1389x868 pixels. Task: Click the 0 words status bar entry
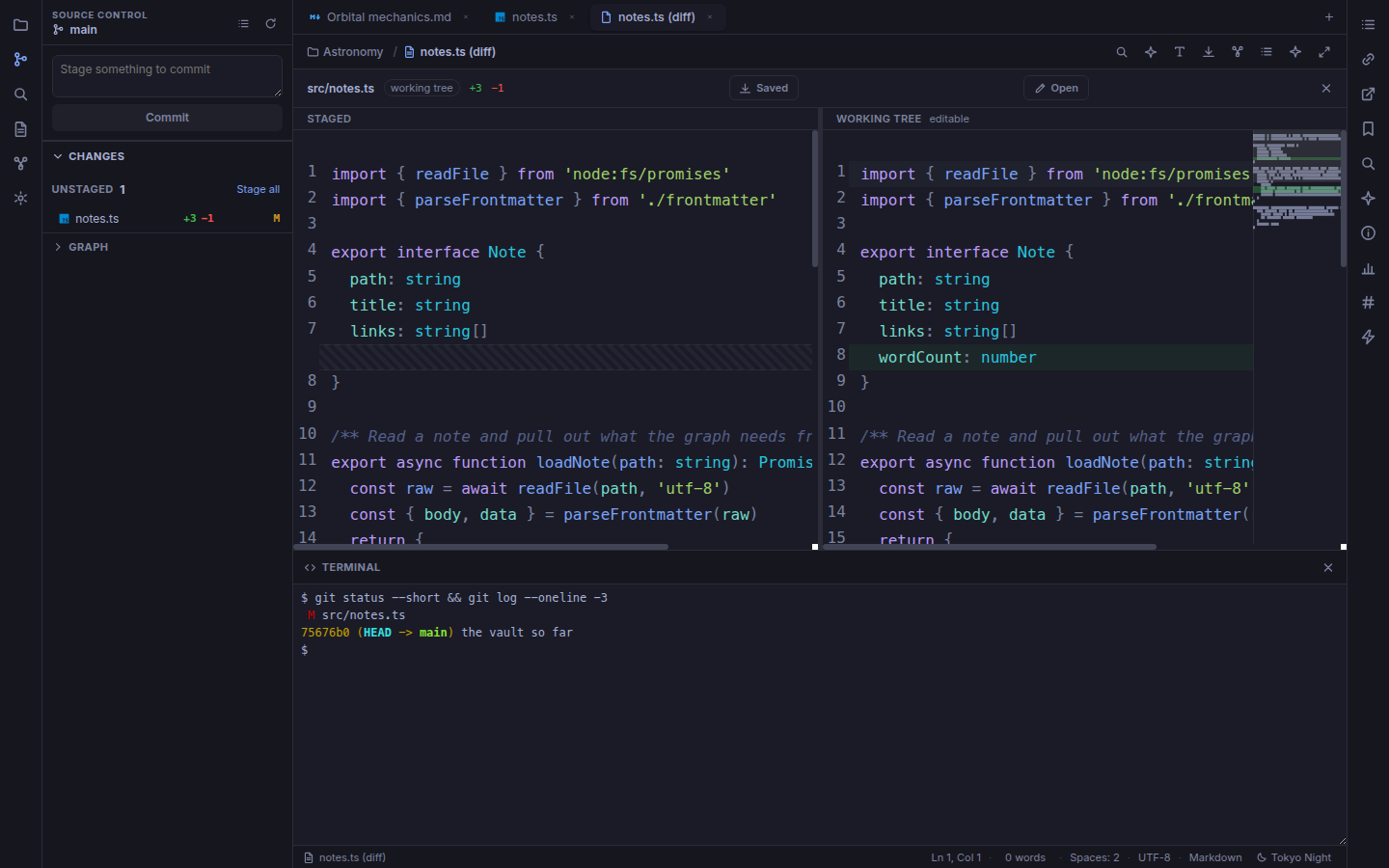[x=1024, y=857]
